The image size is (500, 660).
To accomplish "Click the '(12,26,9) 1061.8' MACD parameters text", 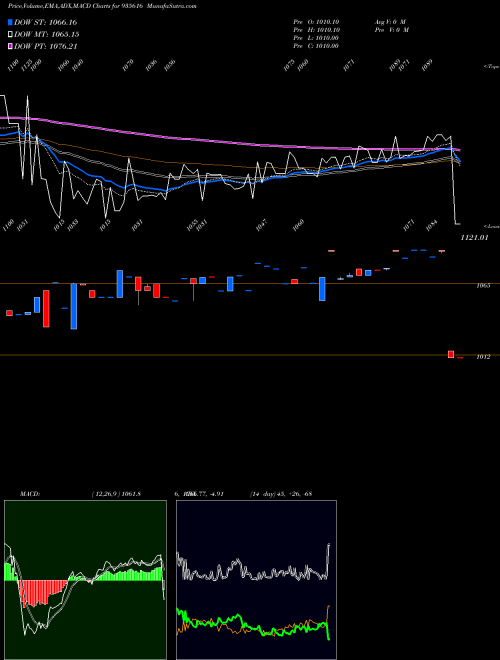I will click(x=116, y=493).
